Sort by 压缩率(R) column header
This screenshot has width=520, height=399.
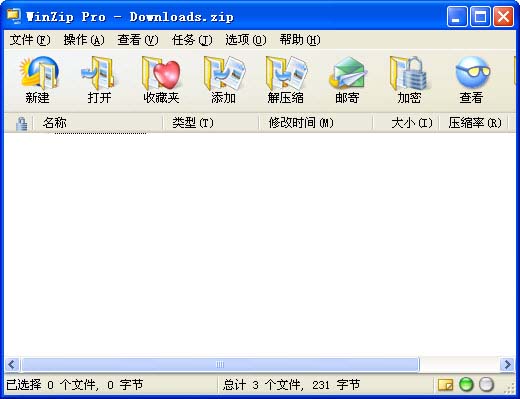pyautogui.click(x=474, y=123)
